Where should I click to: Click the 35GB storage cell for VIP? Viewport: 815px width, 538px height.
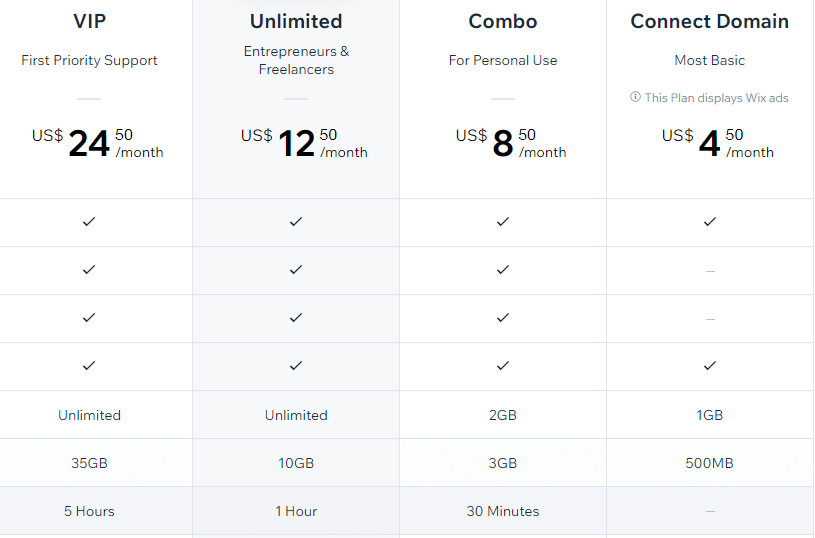pos(89,463)
